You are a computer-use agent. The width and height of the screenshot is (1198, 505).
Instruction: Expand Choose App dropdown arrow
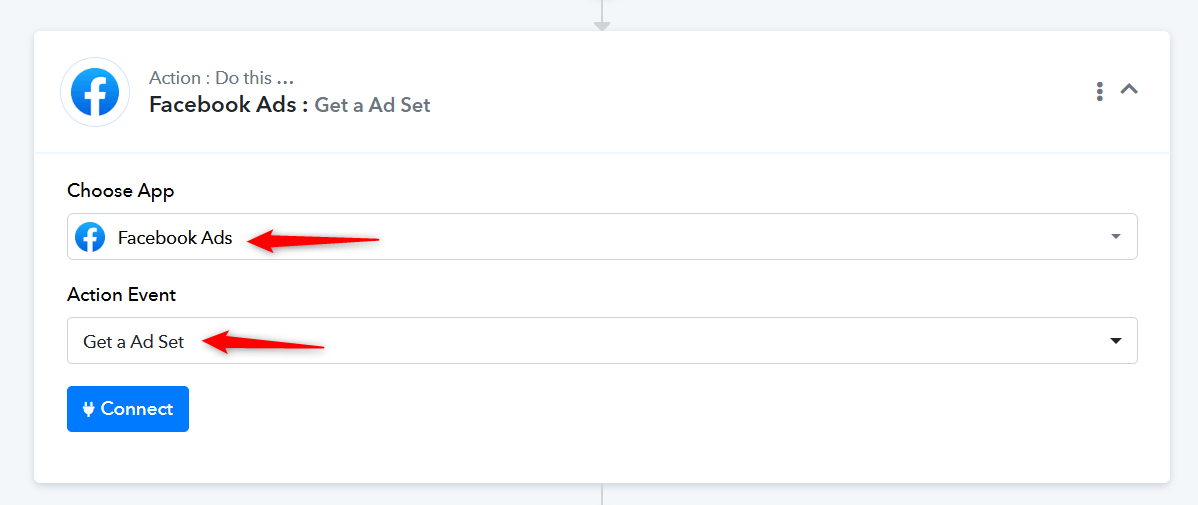tap(1115, 237)
